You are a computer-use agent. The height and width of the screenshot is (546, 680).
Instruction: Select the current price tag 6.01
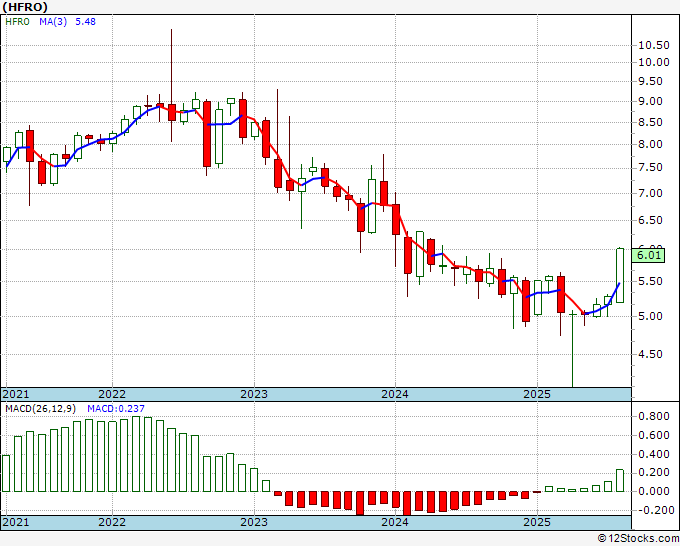pyautogui.click(x=648, y=255)
